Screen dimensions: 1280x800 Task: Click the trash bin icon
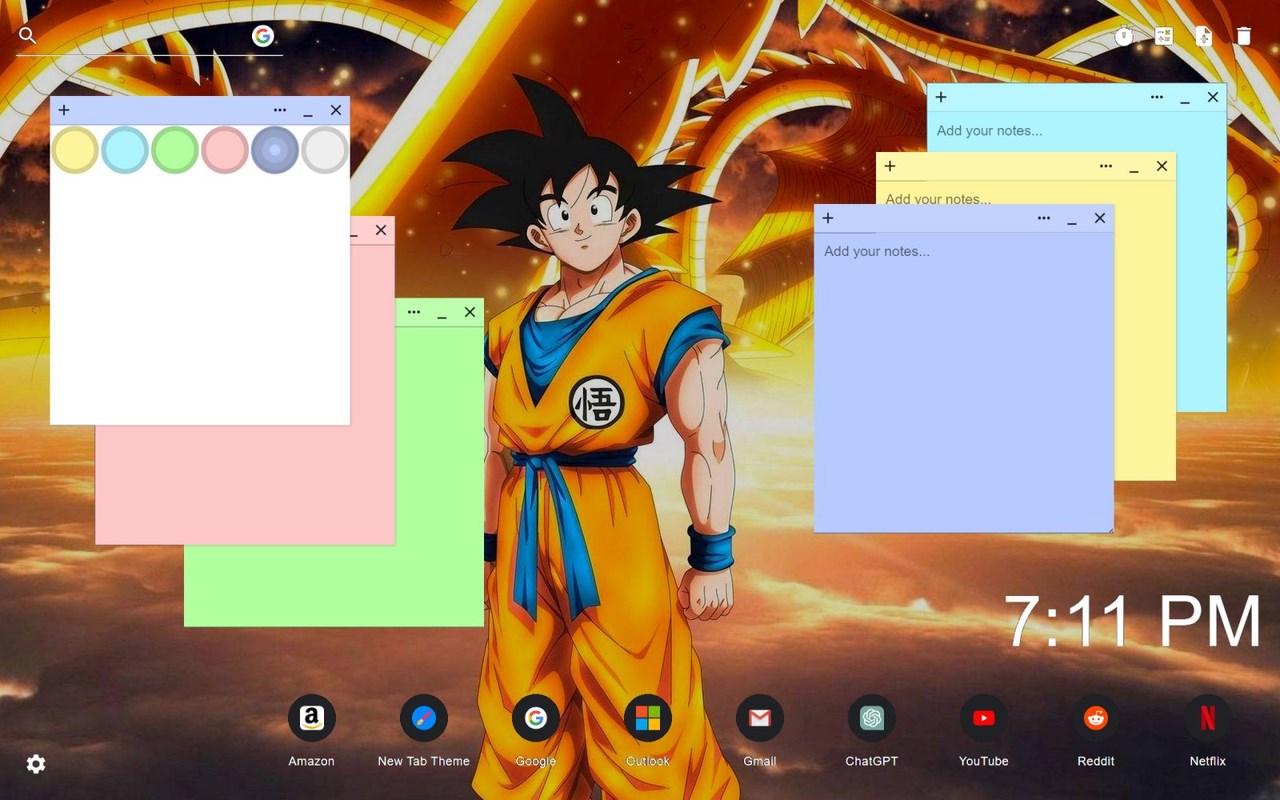pos(1244,36)
